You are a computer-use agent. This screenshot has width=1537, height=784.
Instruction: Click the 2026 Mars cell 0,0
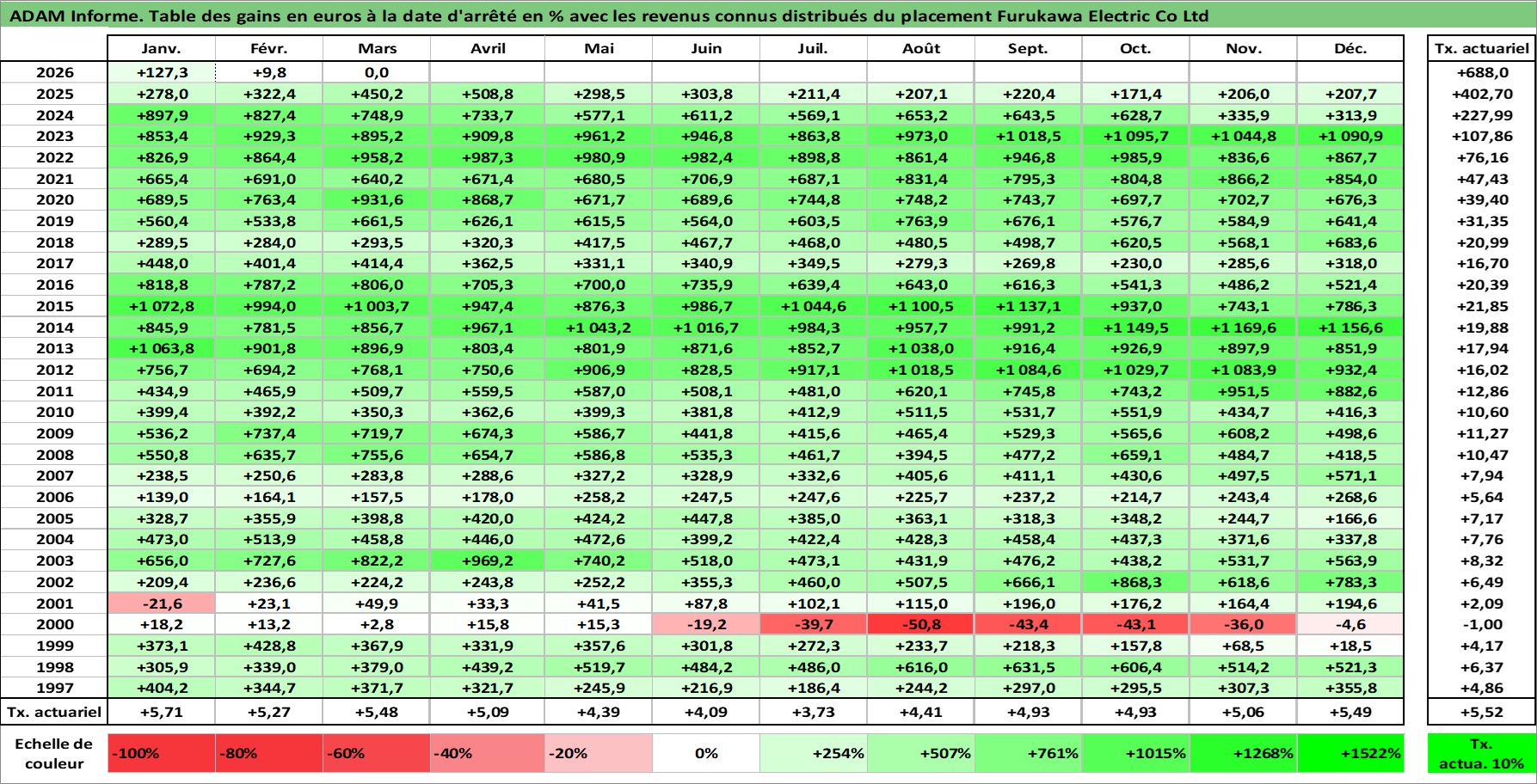[377, 72]
